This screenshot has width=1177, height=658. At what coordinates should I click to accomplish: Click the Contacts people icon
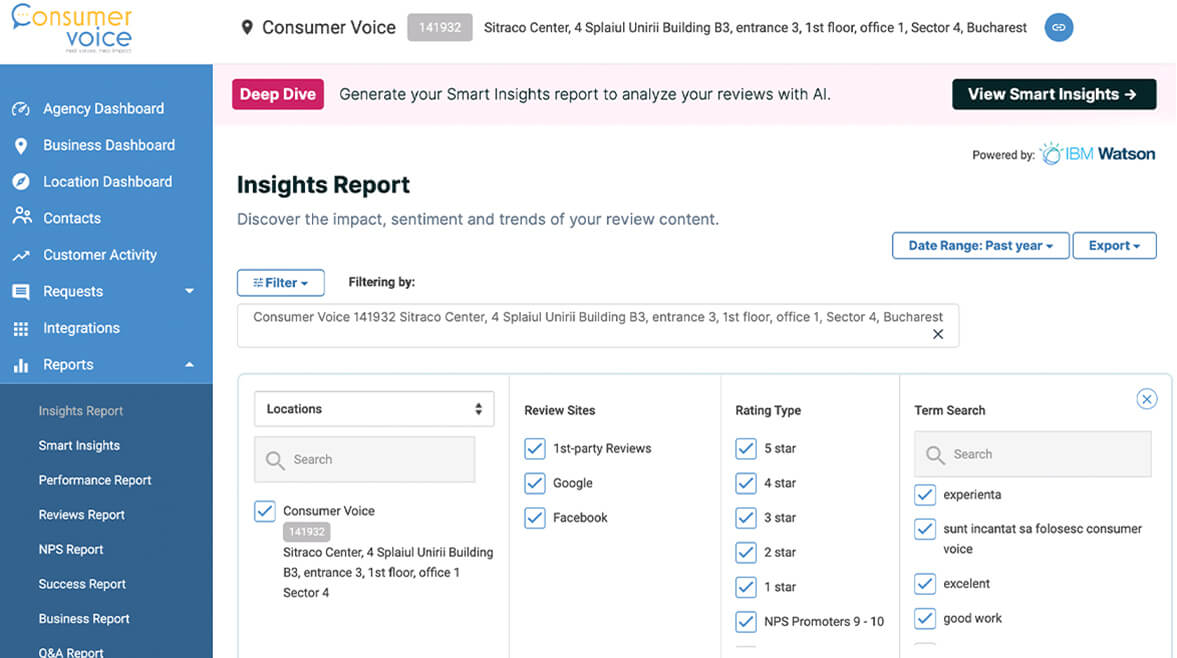(22, 217)
